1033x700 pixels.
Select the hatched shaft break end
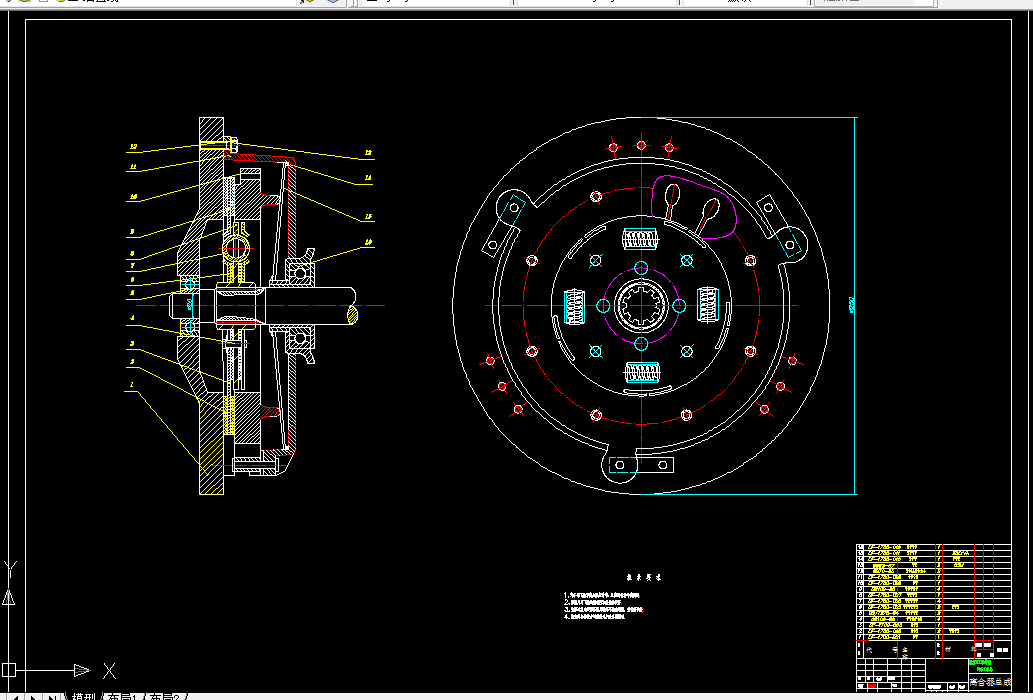click(x=352, y=315)
